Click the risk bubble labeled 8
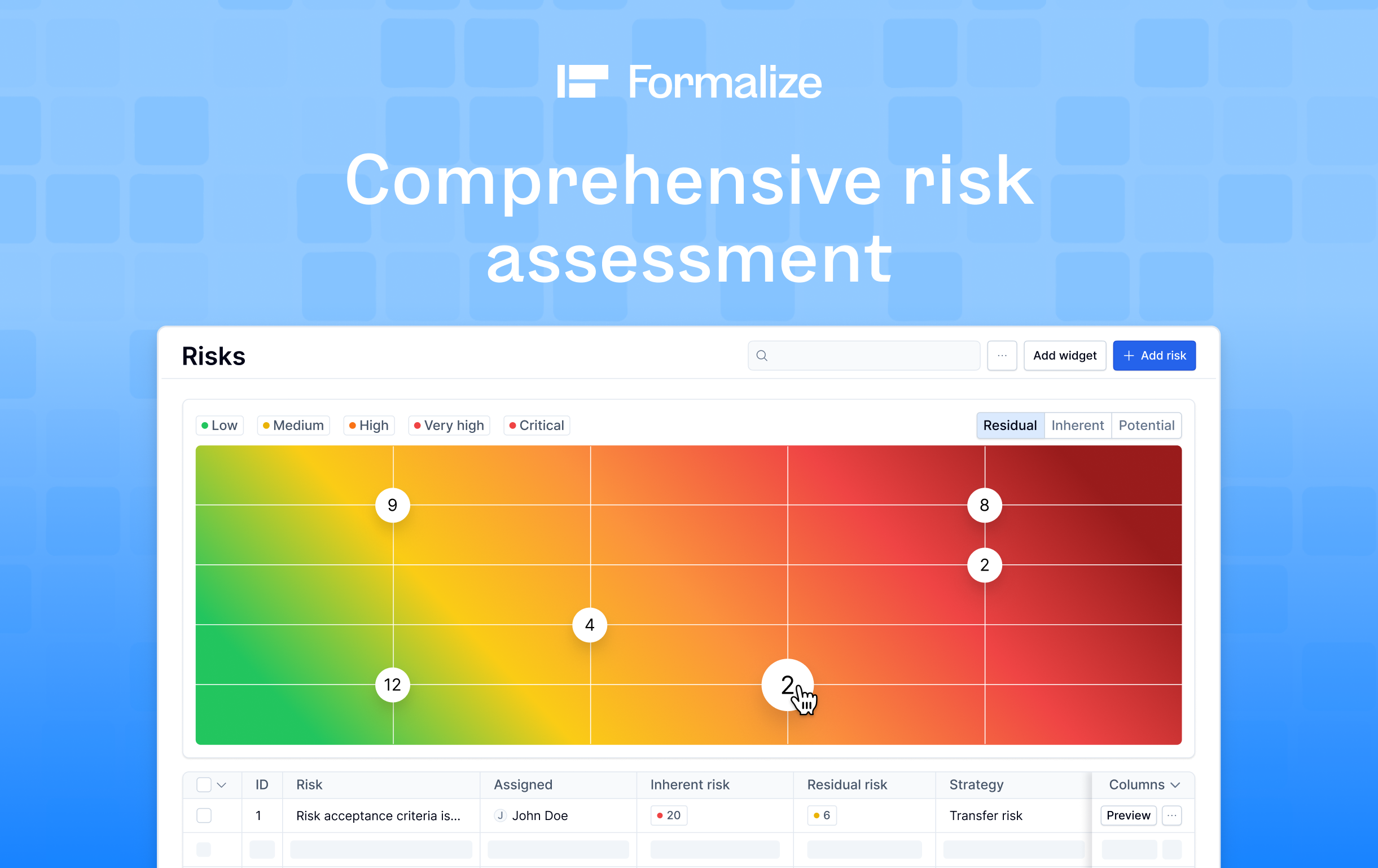The image size is (1378, 868). tap(984, 505)
